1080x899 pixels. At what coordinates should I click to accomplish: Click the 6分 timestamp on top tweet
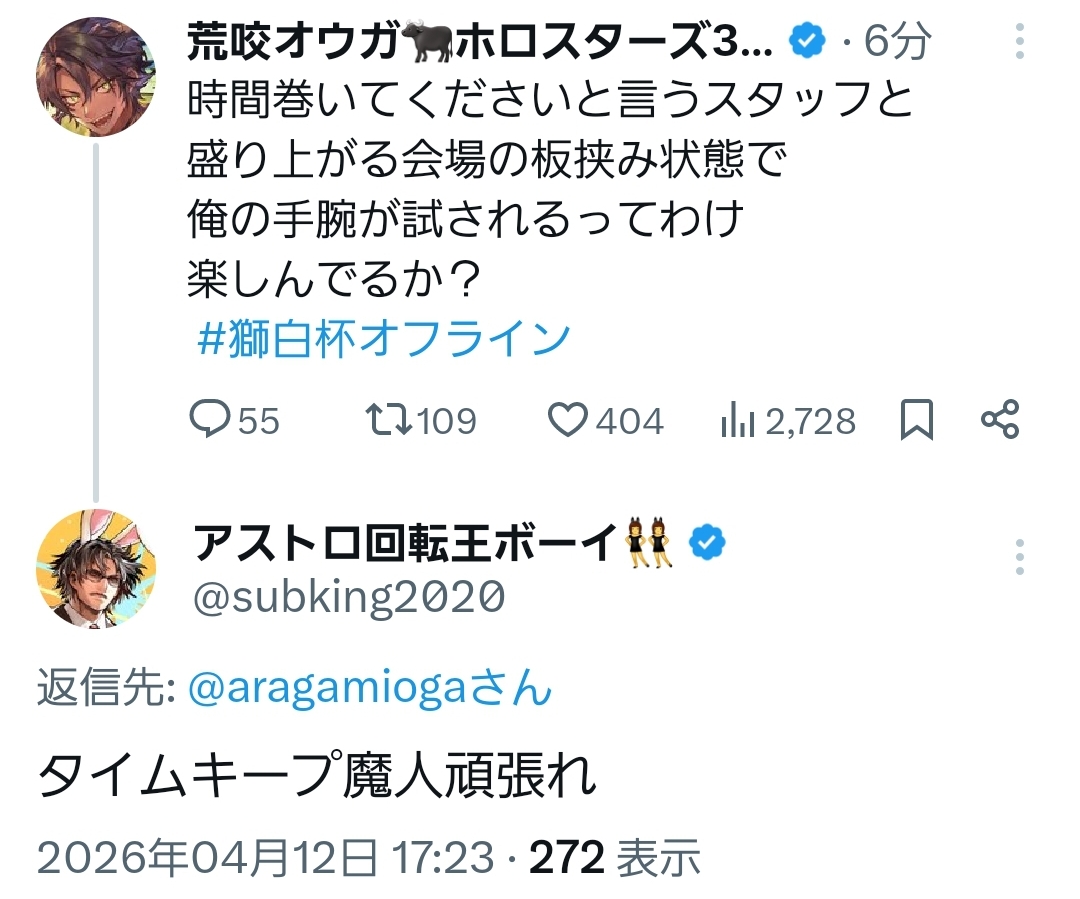[898, 41]
